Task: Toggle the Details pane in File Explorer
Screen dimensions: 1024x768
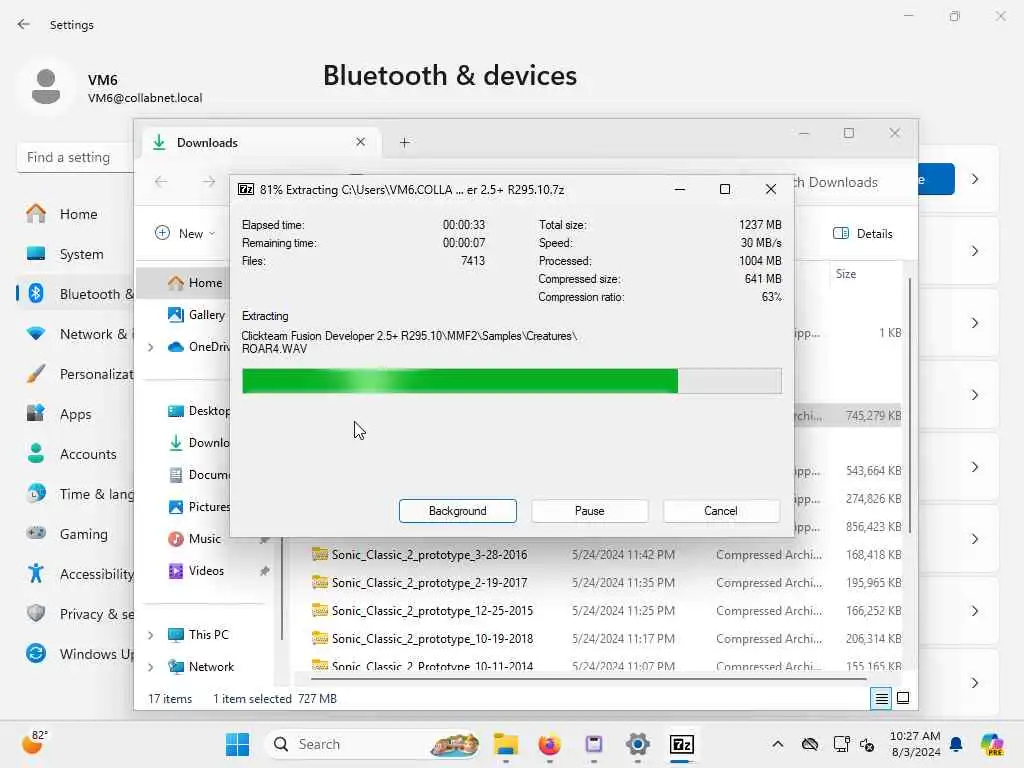Action: [862, 233]
